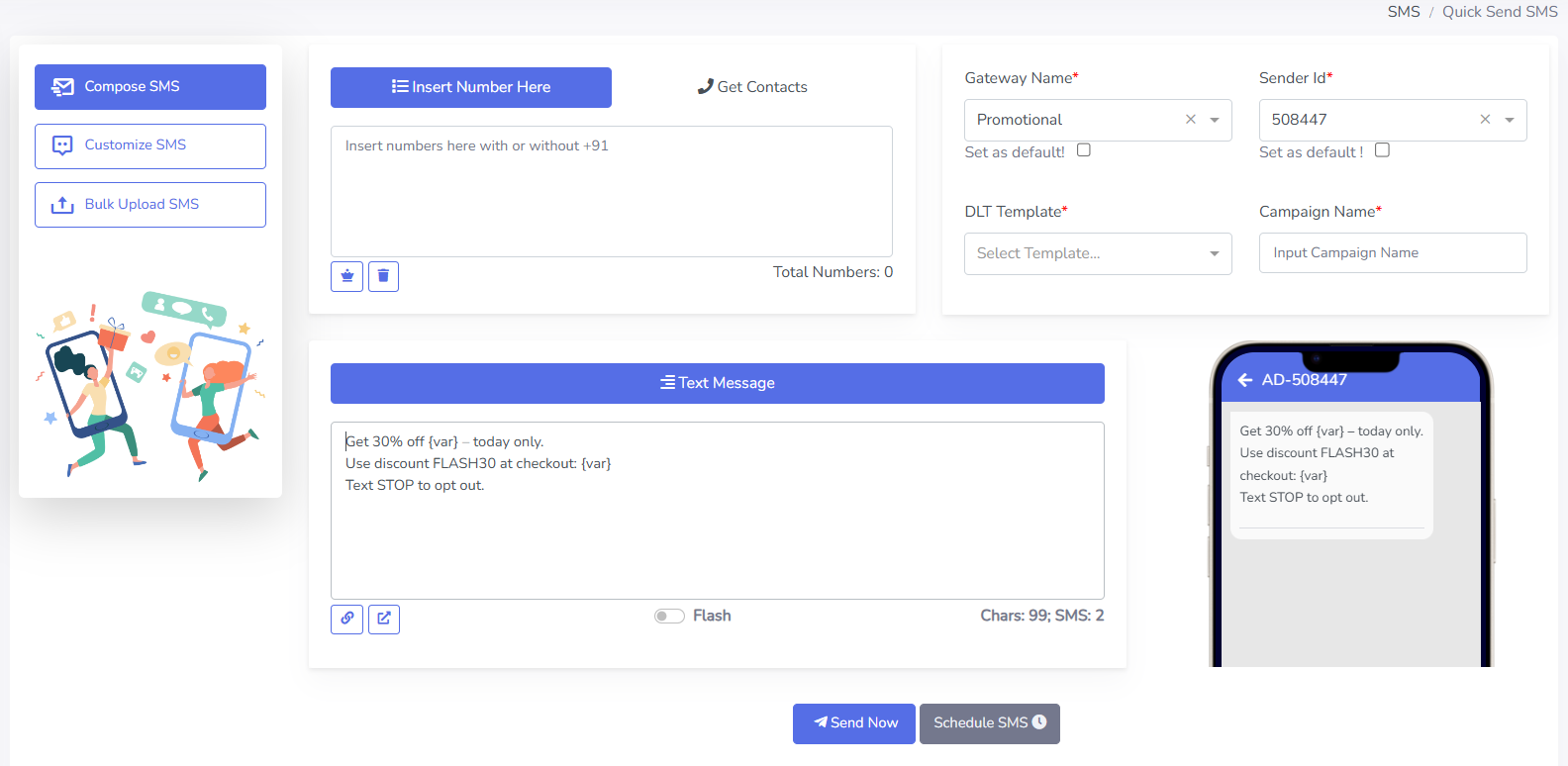This screenshot has width=1568, height=766.
Task: Click the back arrow in phone preview
Action: pos(1245,380)
